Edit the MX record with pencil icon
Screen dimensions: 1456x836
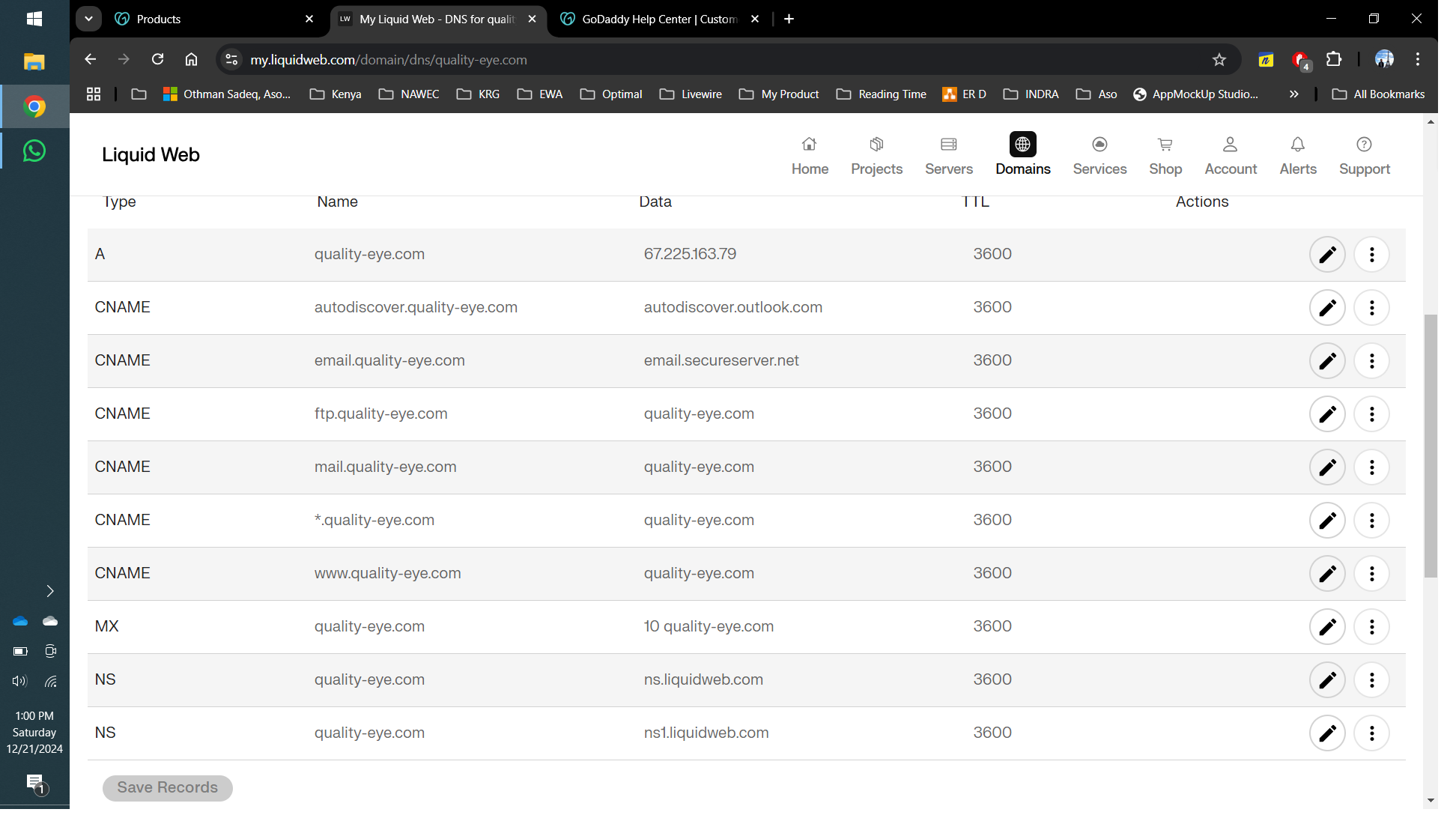click(x=1327, y=627)
